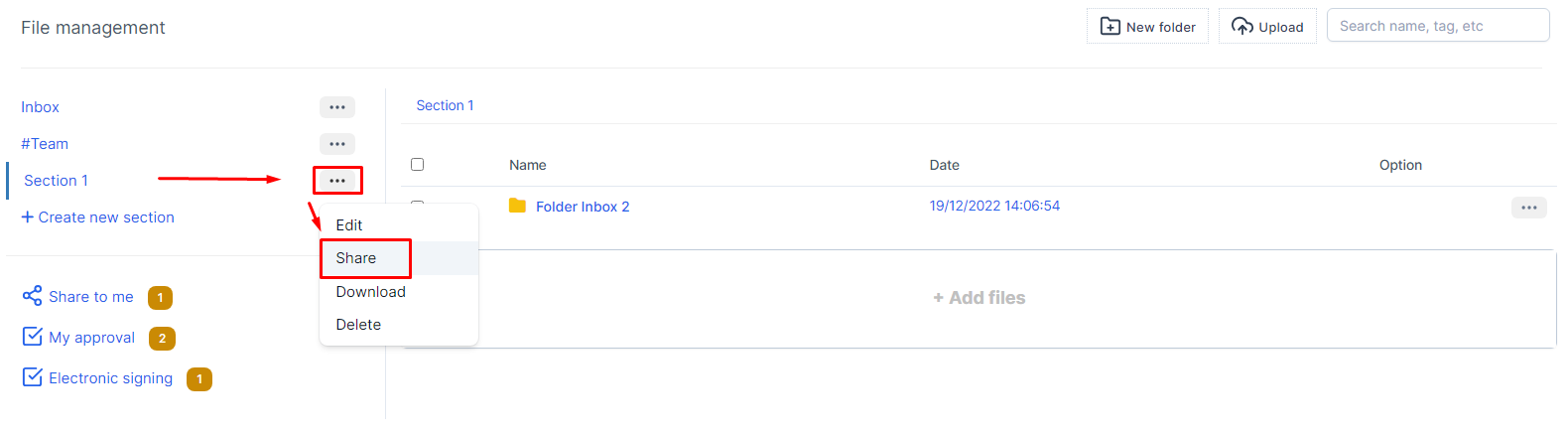
Task: Click the Electronic signing icon
Action: 32,377
